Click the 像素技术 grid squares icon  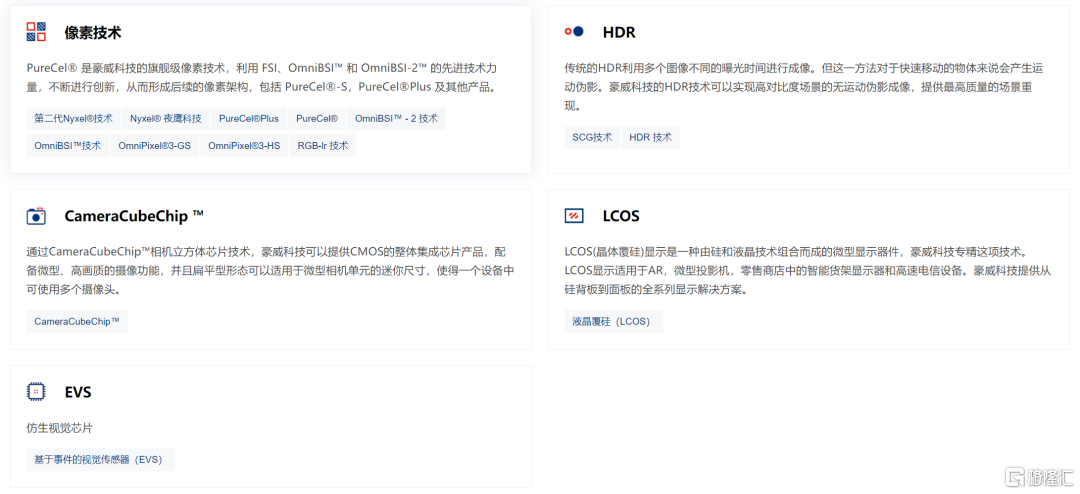[x=37, y=32]
